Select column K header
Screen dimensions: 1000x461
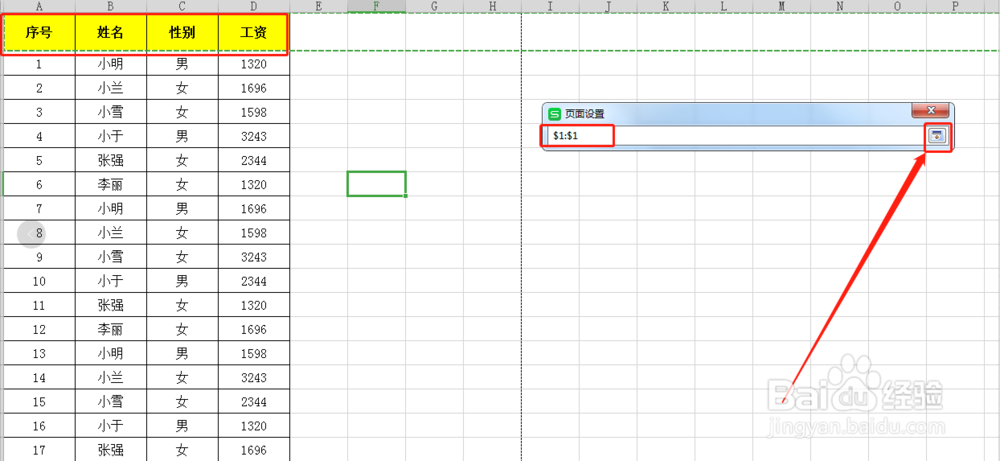(x=666, y=6)
